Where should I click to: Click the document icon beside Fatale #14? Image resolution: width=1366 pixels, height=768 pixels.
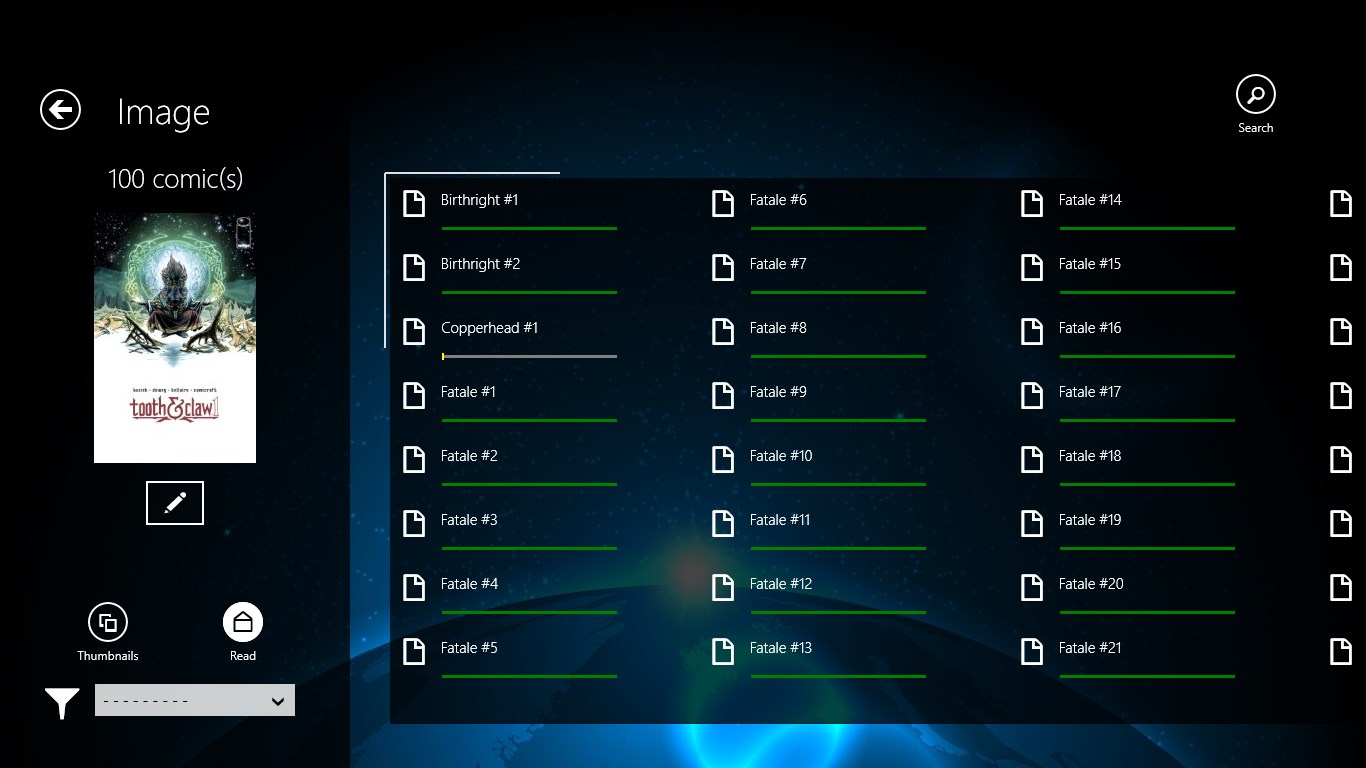(1031, 203)
